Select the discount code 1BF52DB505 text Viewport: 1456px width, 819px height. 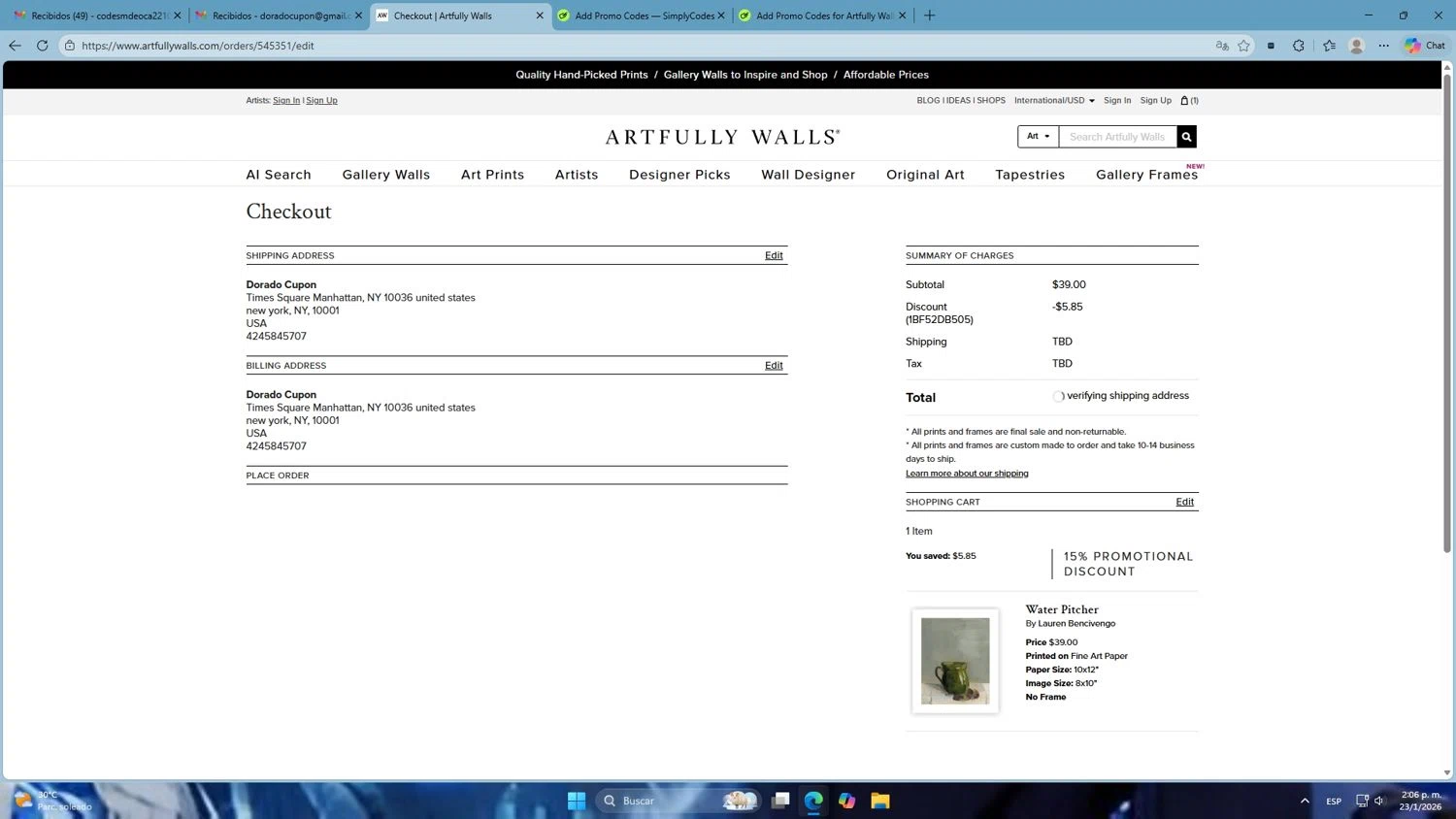pyautogui.click(x=940, y=319)
